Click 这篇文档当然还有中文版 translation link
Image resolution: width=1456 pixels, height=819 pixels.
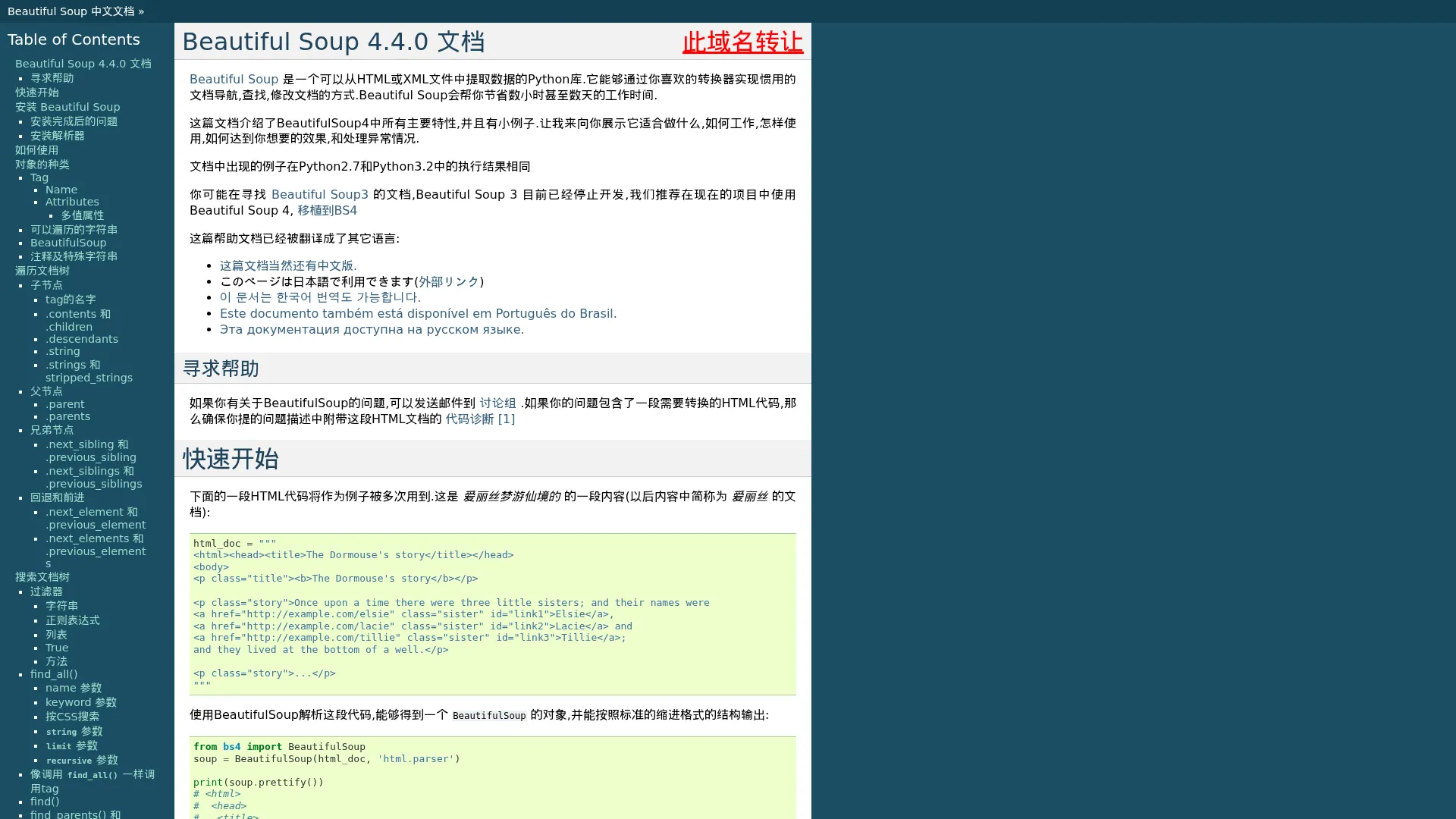point(288,265)
